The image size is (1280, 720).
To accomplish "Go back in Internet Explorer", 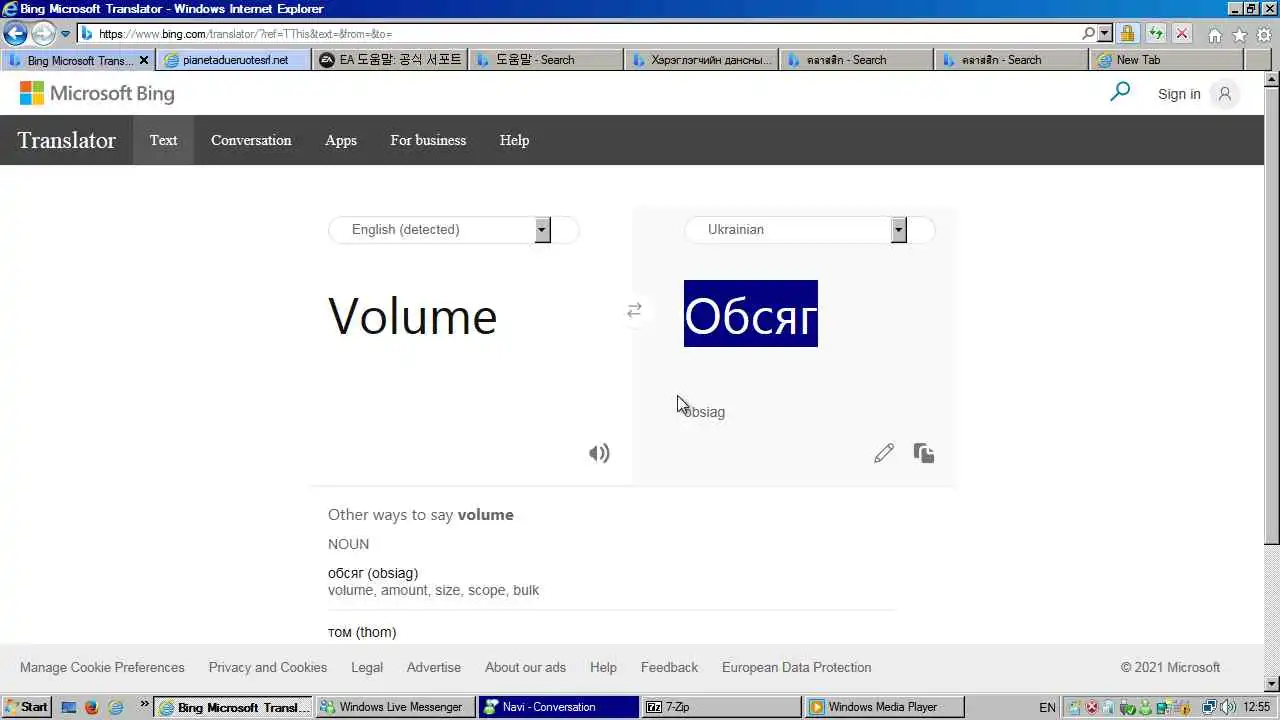I will 15,33.
